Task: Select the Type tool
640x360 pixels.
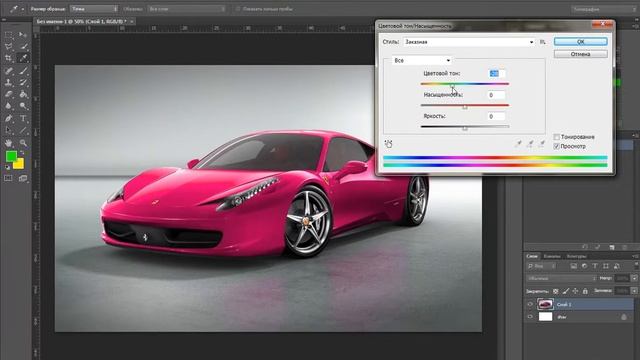Action: coord(23,119)
